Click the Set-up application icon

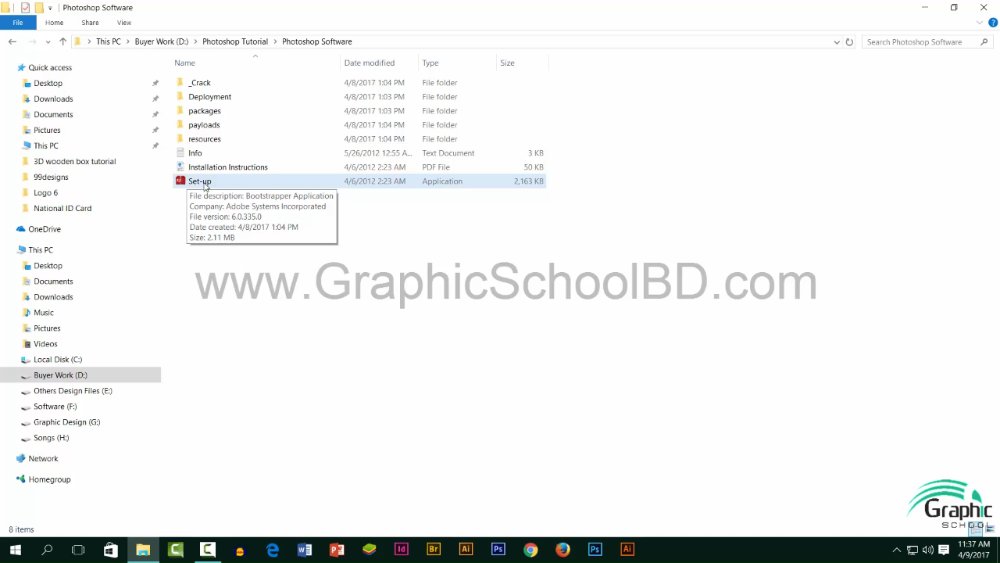[180, 181]
